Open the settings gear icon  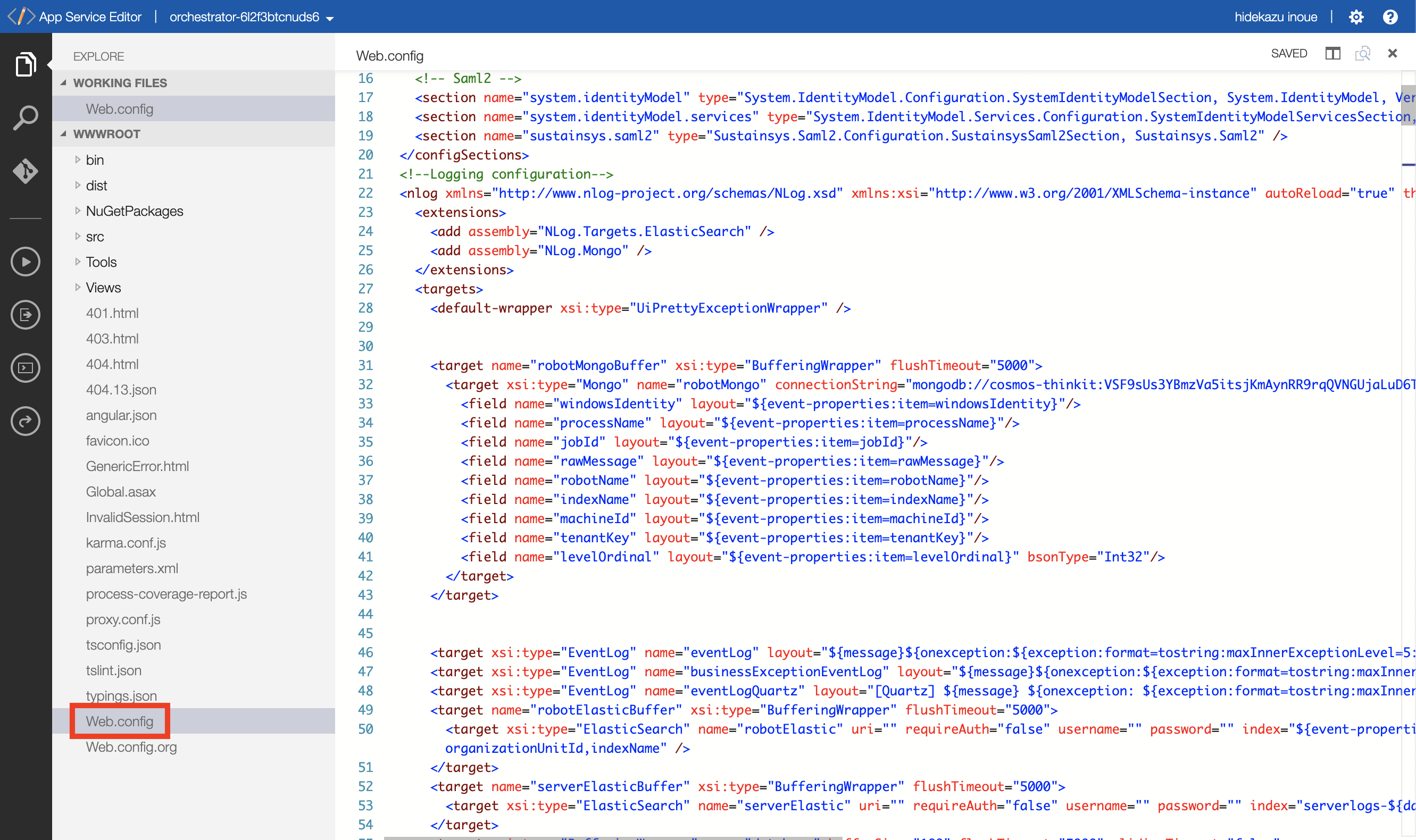click(x=1356, y=17)
